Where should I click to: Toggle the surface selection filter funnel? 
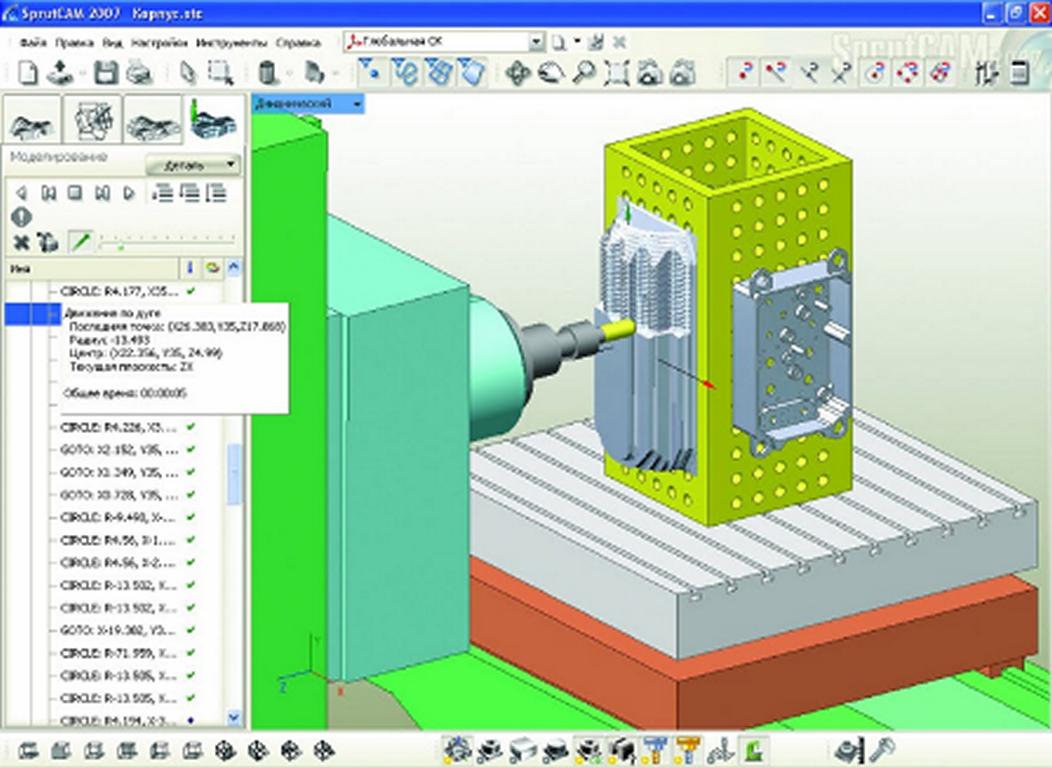[x=471, y=72]
